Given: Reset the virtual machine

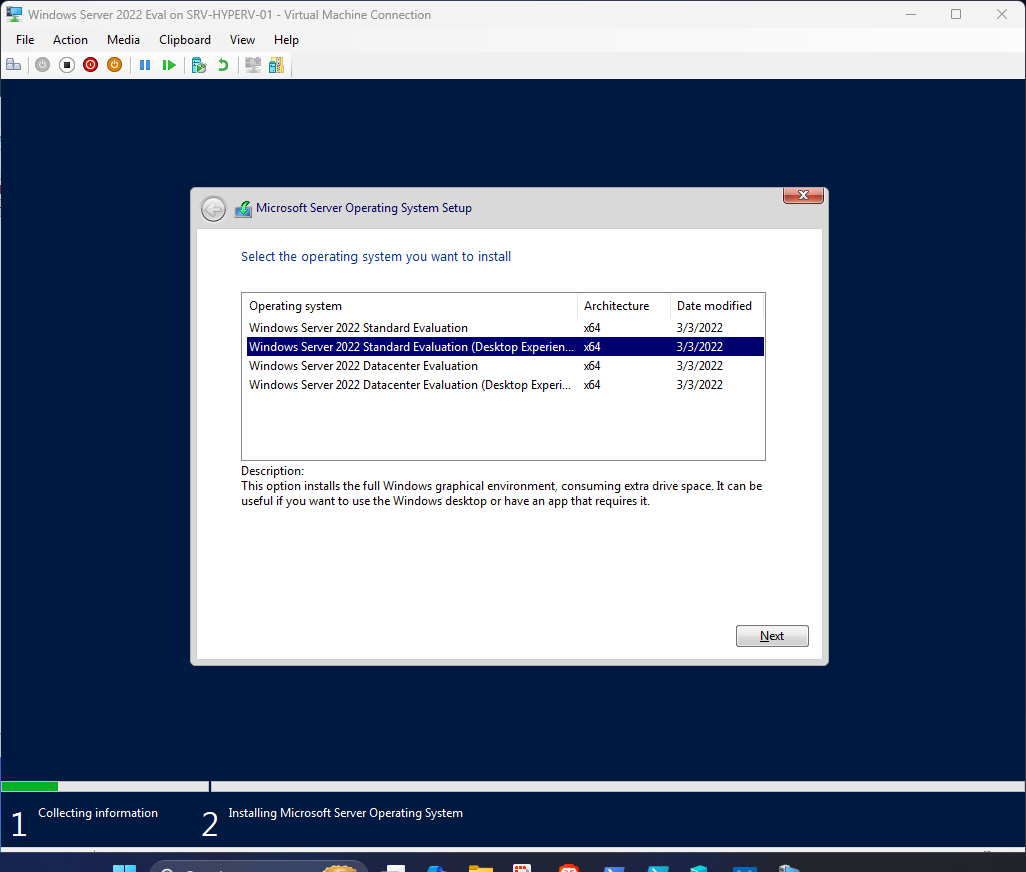Looking at the screenshot, I should click(169, 64).
